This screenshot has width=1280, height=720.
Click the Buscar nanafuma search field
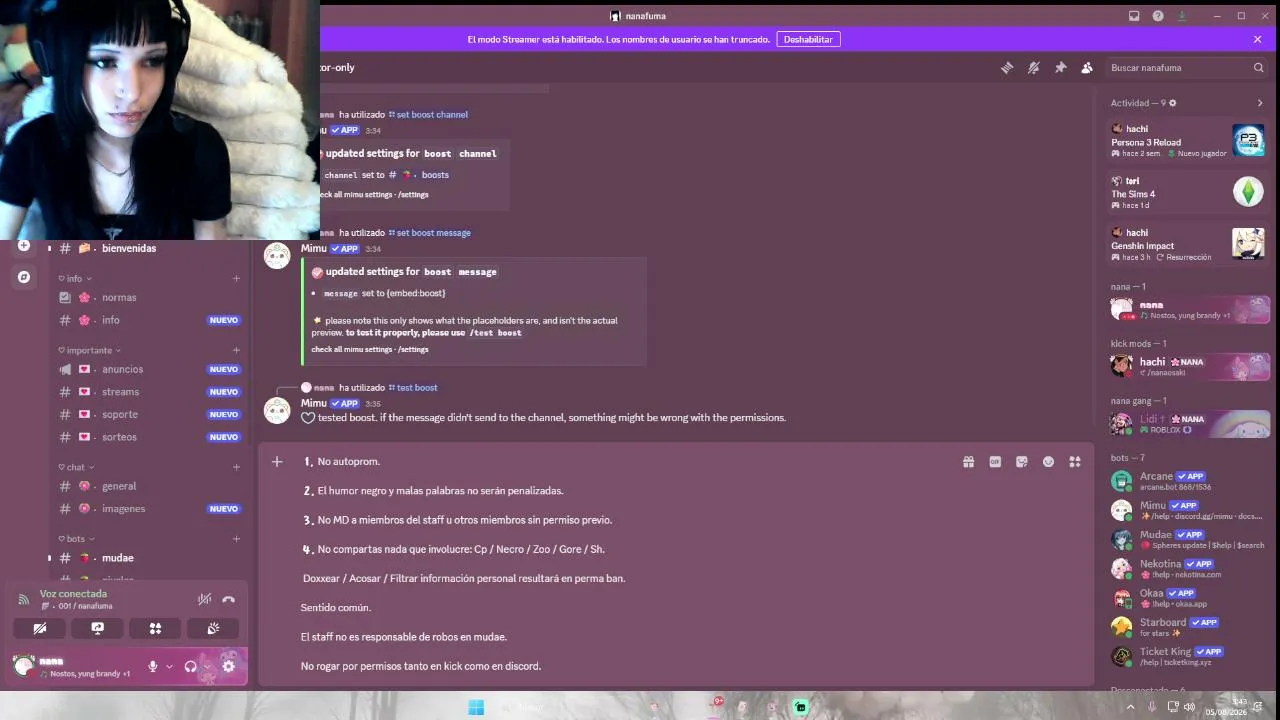point(1187,68)
